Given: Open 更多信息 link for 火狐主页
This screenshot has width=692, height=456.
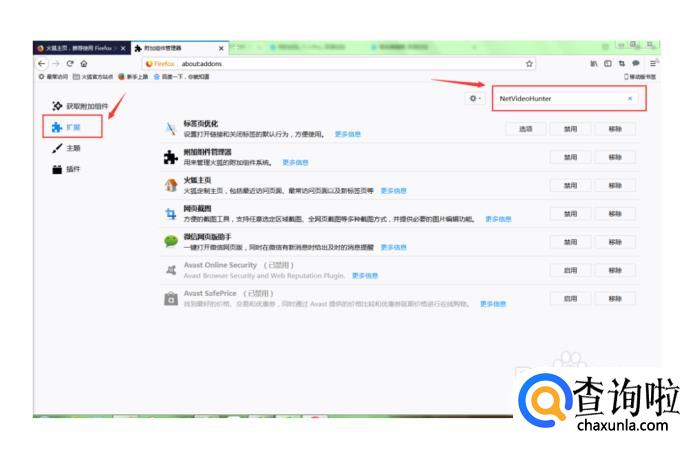Looking at the screenshot, I should (x=394, y=191).
